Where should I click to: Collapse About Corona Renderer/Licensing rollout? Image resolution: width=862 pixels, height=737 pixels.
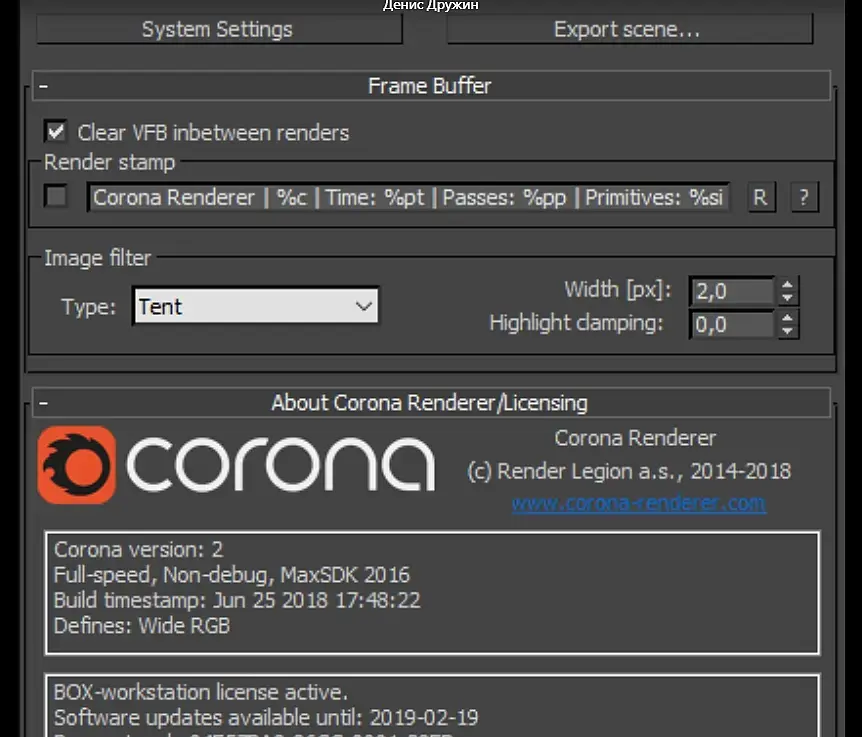coord(432,403)
